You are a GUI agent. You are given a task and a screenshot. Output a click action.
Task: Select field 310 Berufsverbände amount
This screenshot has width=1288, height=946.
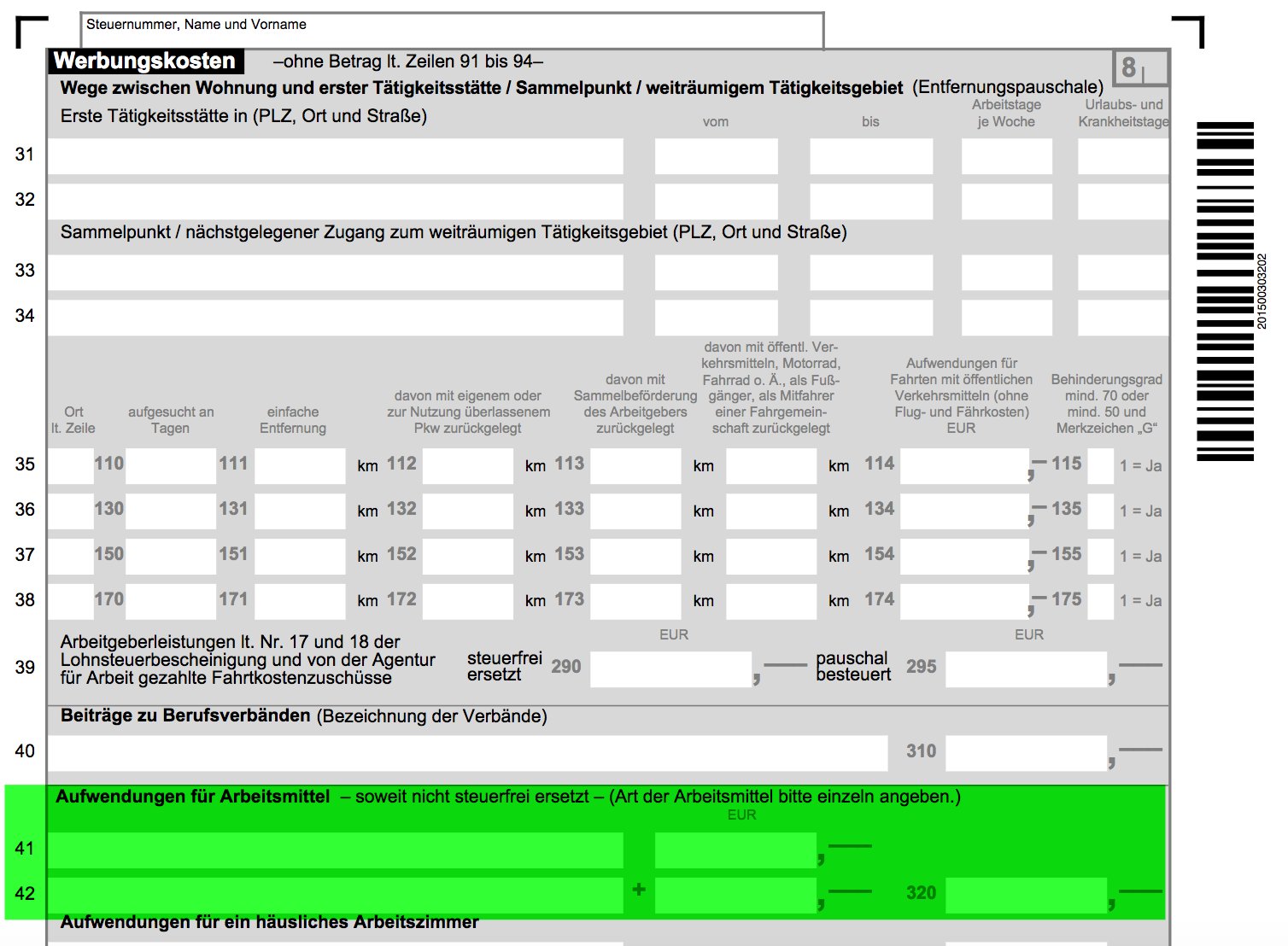pyautogui.click(x=1027, y=753)
